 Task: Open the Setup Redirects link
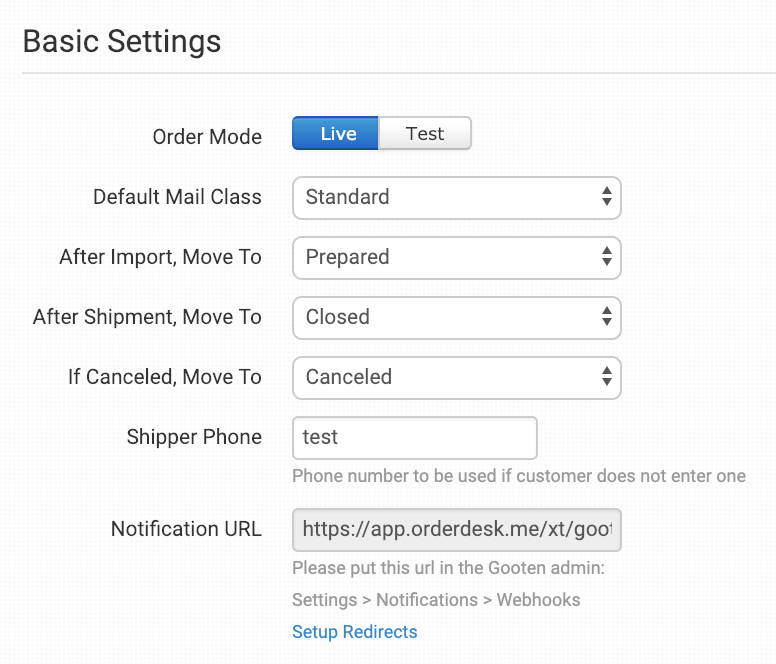pos(354,632)
